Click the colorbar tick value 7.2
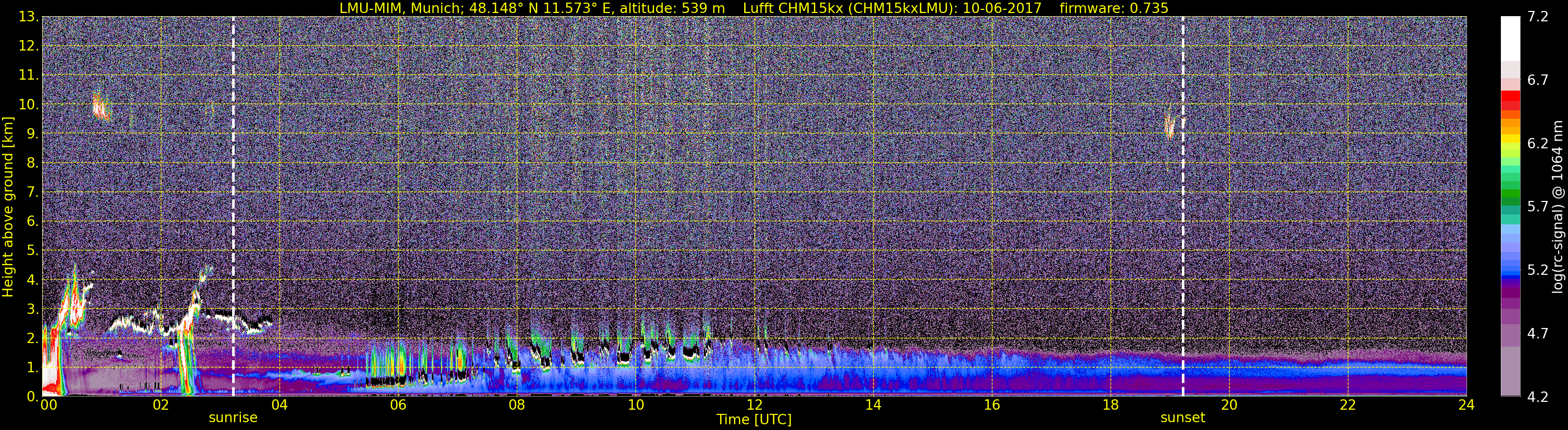Image resolution: width=1568 pixels, height=430 pixels. click(x=1538, y=17)
